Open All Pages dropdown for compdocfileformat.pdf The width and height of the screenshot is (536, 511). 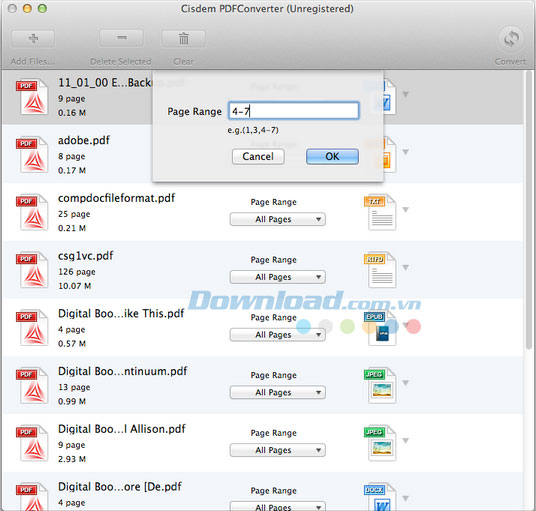point(278,219)
